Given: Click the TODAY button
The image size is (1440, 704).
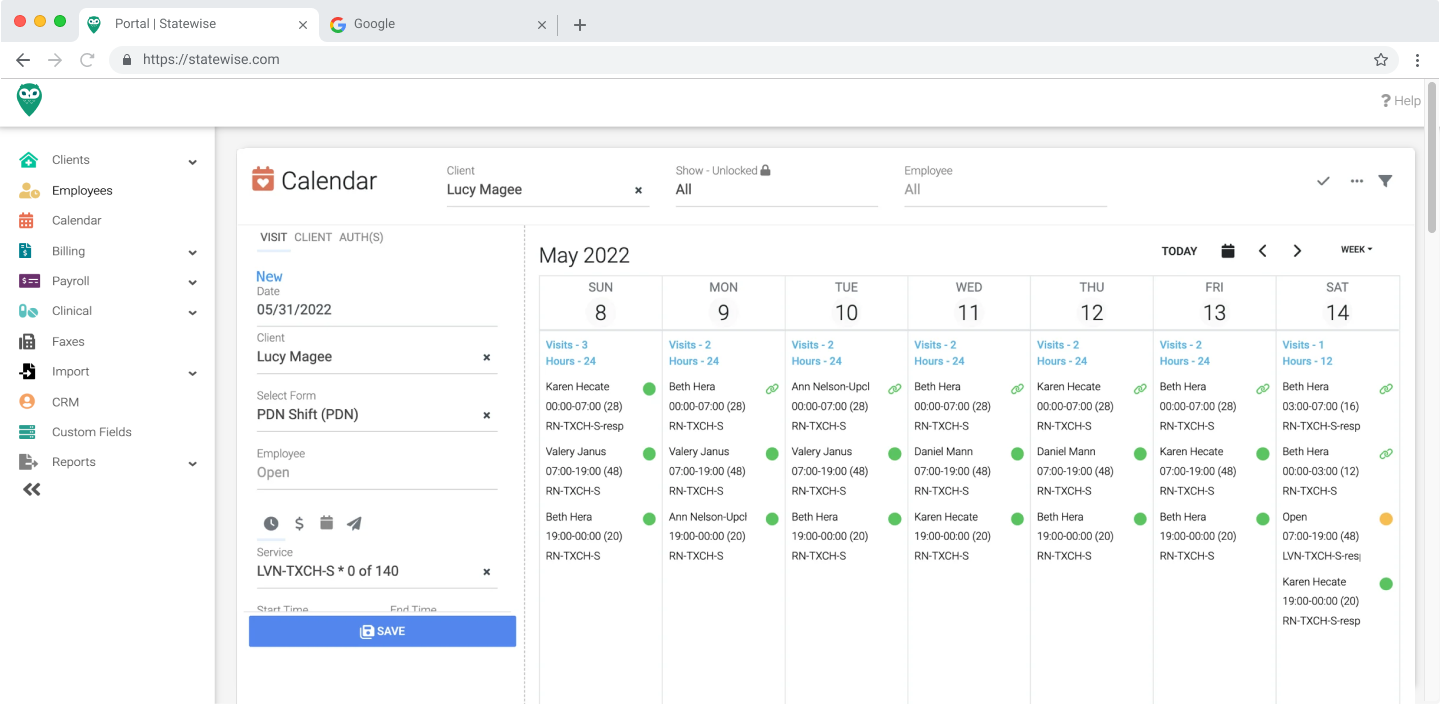Looking at the screenshot, I should pyautogui.click(x=1179, y=251).
